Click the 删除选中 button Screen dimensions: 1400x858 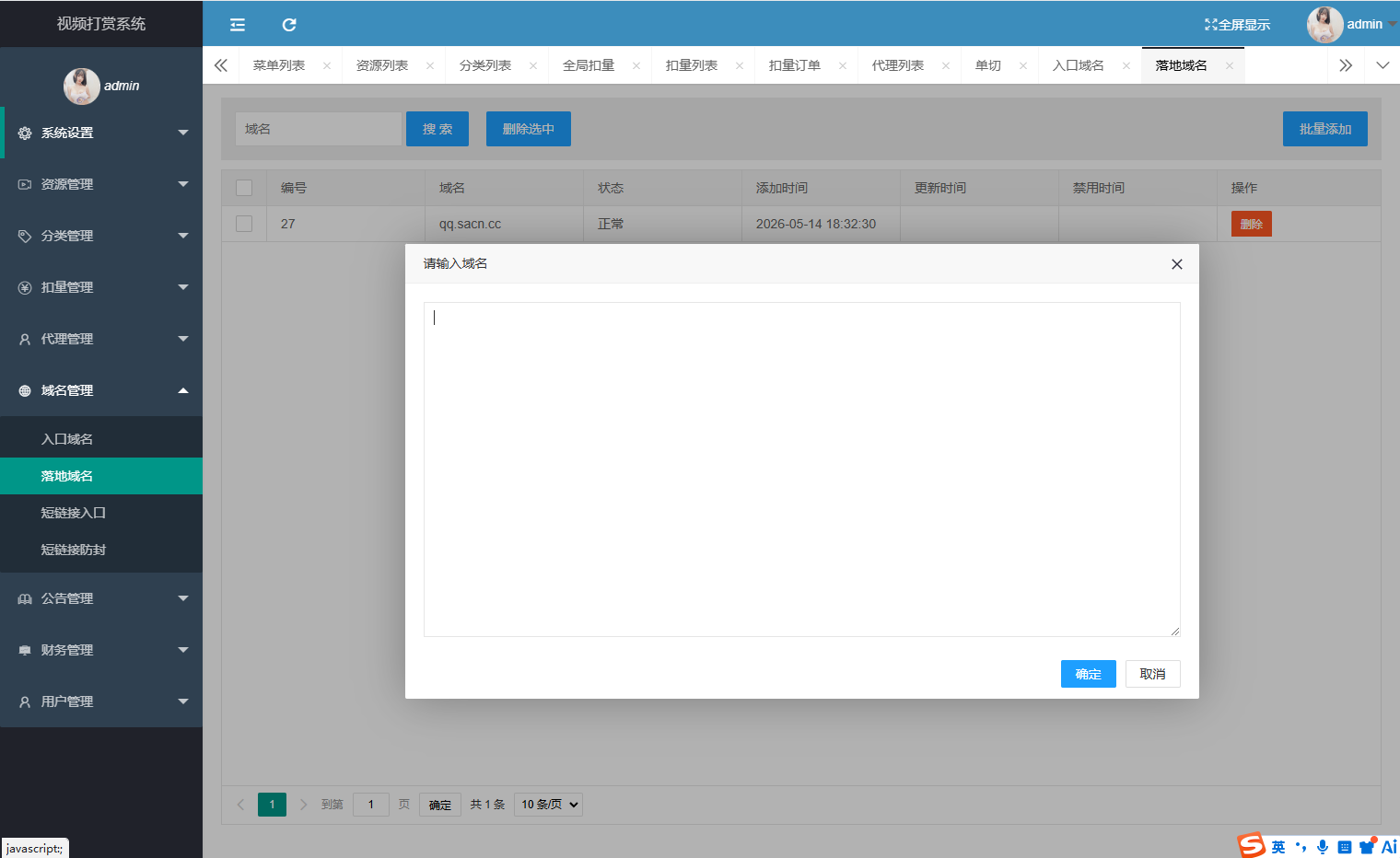[x=529, y=129]
